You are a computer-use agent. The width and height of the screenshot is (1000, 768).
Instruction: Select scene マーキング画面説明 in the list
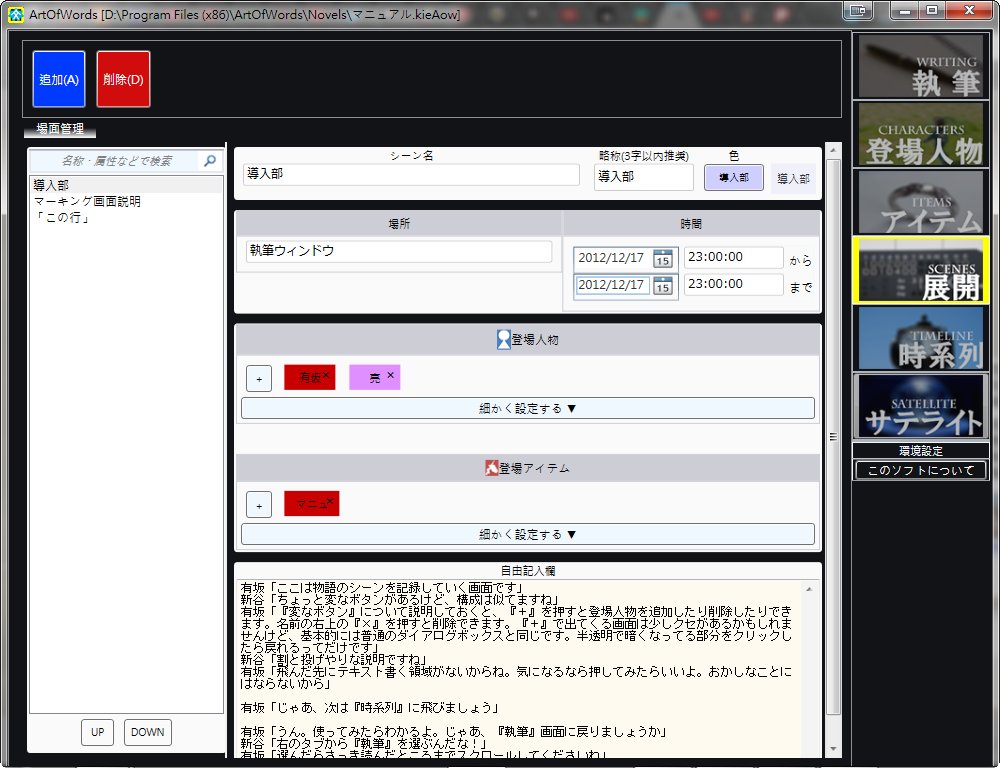pyautogui.click(x=126, y=202)
